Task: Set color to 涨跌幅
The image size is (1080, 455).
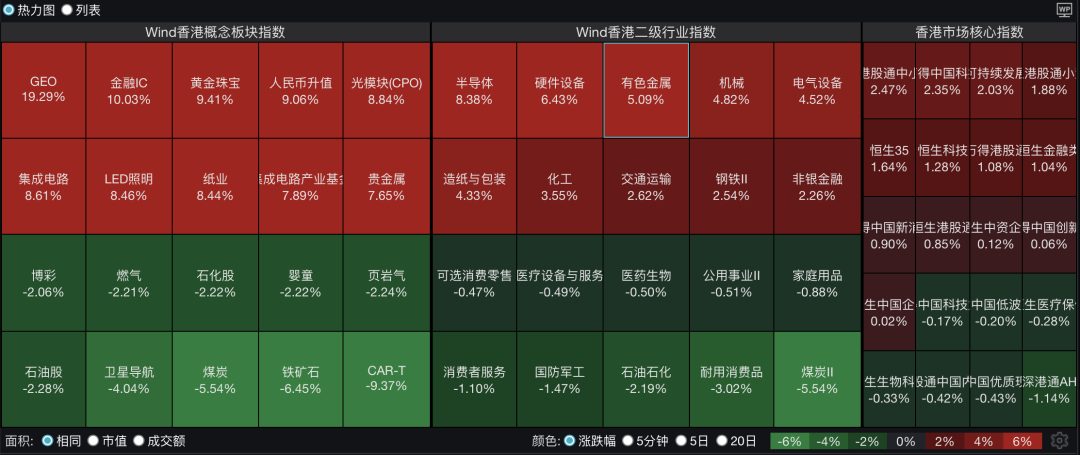Action: tap(570, 441)
